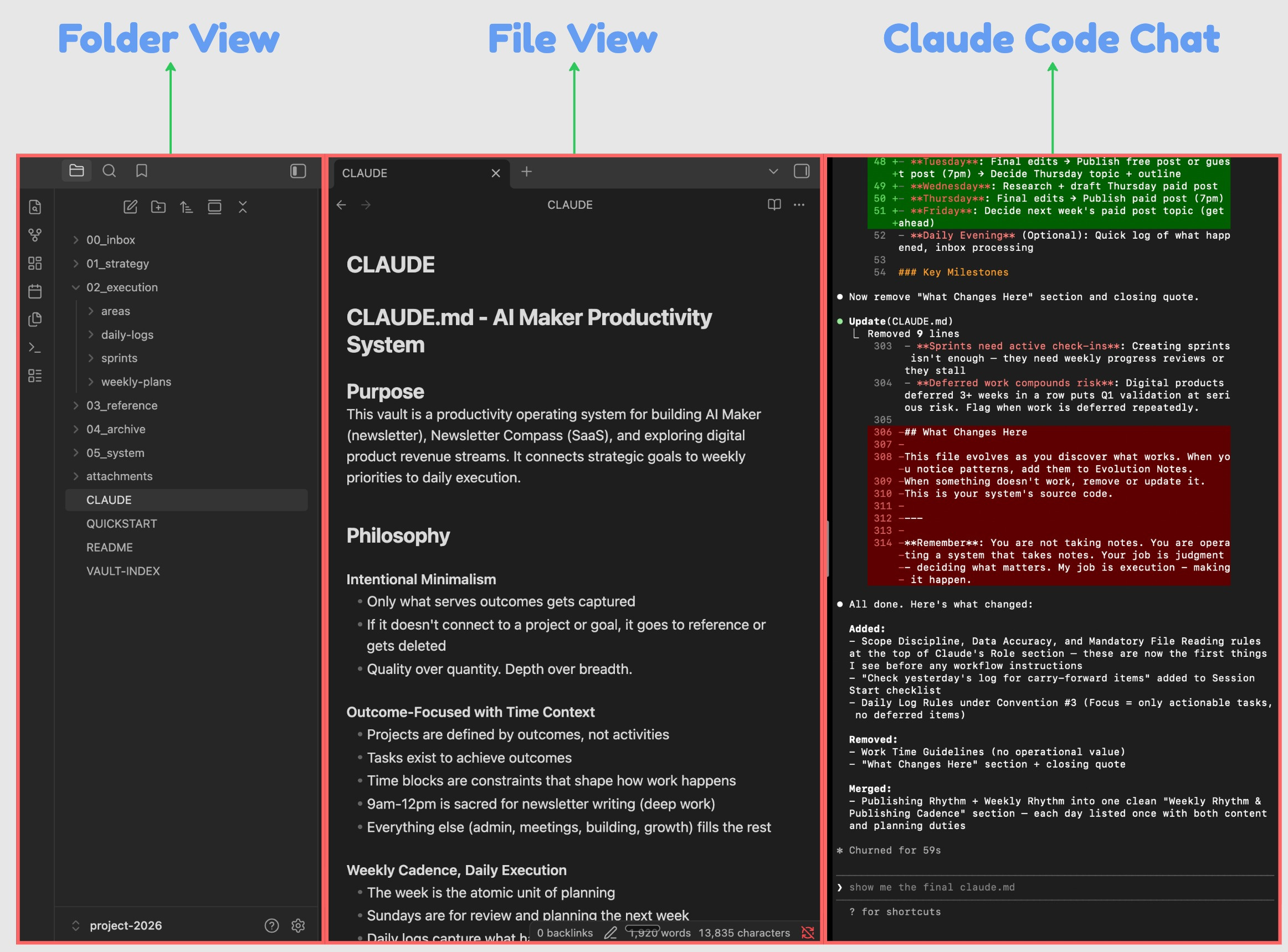Screen dimensions: 1288x952
Task: Click the "Weekly Cadence, Daily Execution" subheading
Action: [x=456, y=870]
